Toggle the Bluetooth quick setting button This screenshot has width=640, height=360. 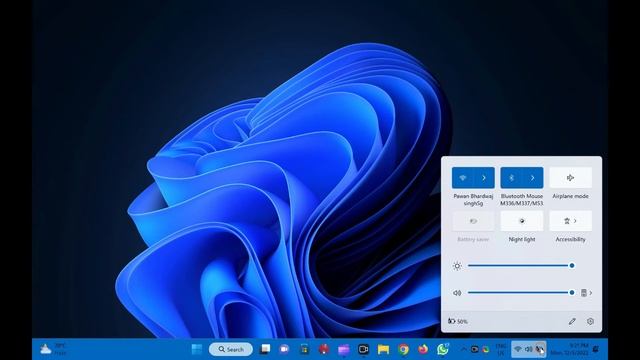511,178
